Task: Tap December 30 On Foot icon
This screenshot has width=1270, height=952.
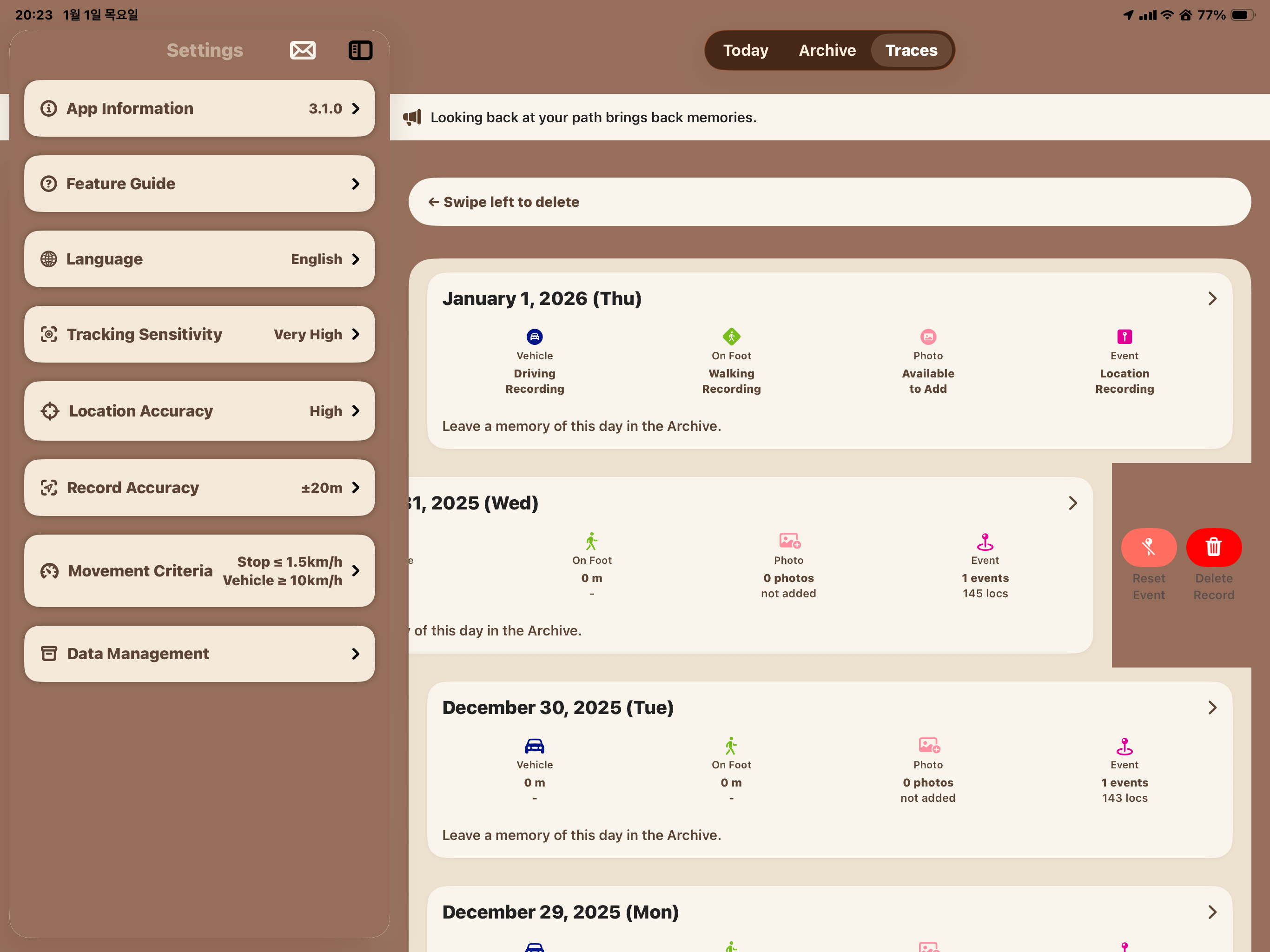Action: [730, 745]
